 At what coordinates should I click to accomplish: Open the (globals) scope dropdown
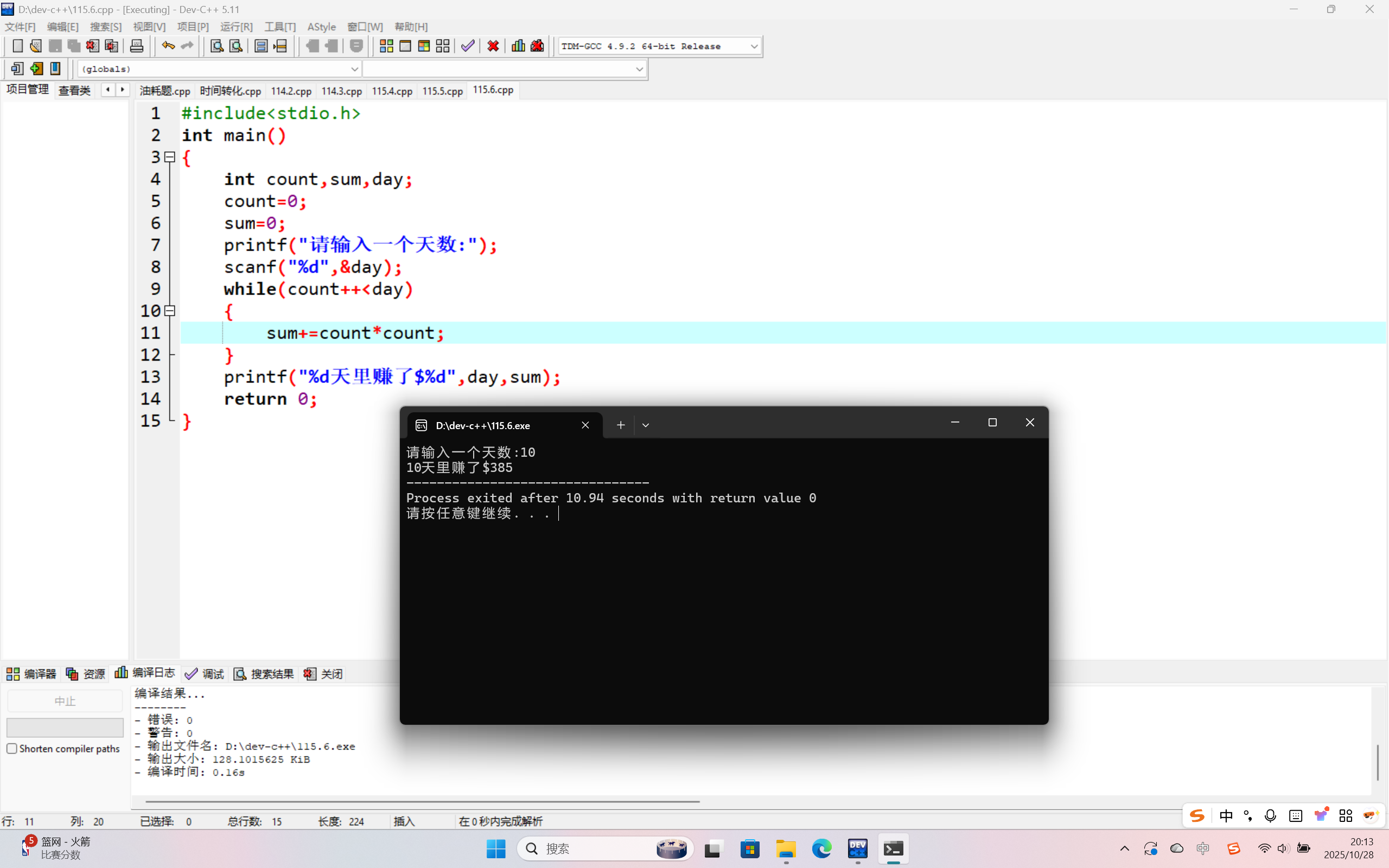[x=354, y=69]
